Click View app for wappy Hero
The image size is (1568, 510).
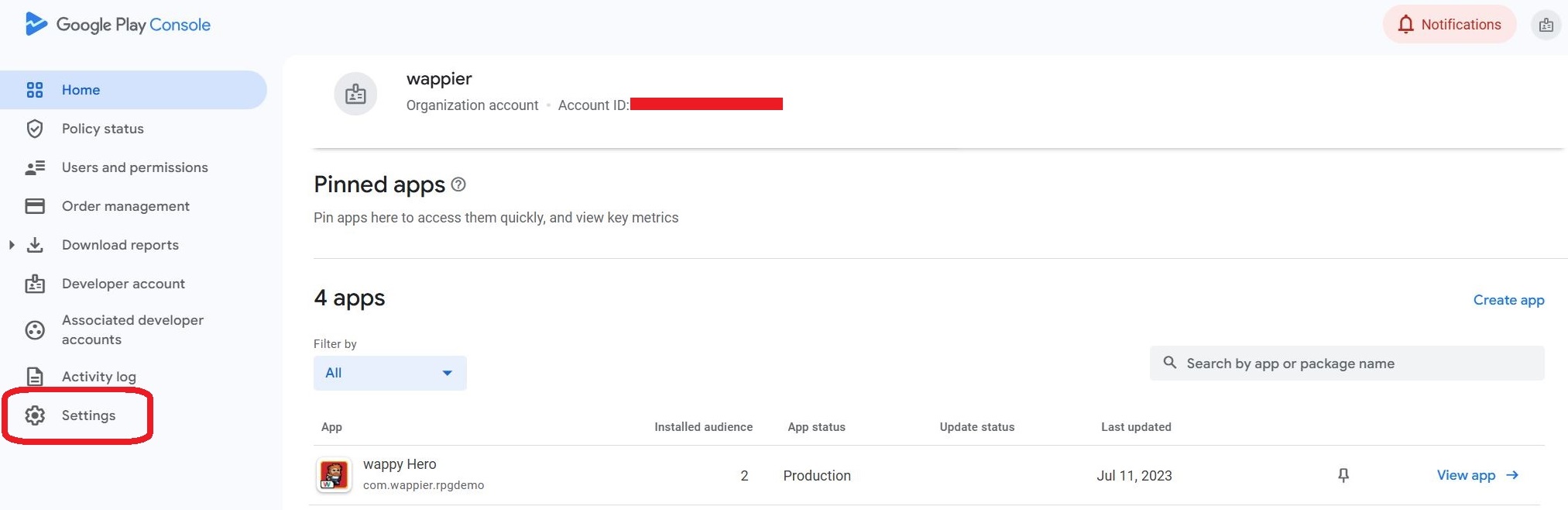[x=1477, y=475]
